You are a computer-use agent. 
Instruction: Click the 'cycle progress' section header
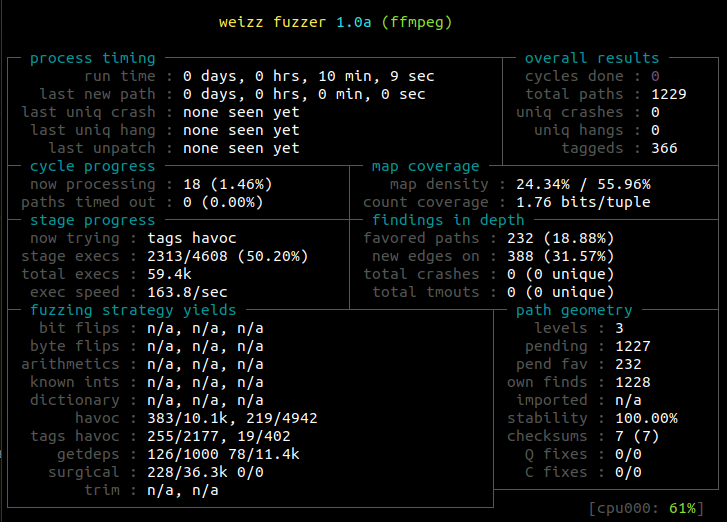tap(93, 166)
